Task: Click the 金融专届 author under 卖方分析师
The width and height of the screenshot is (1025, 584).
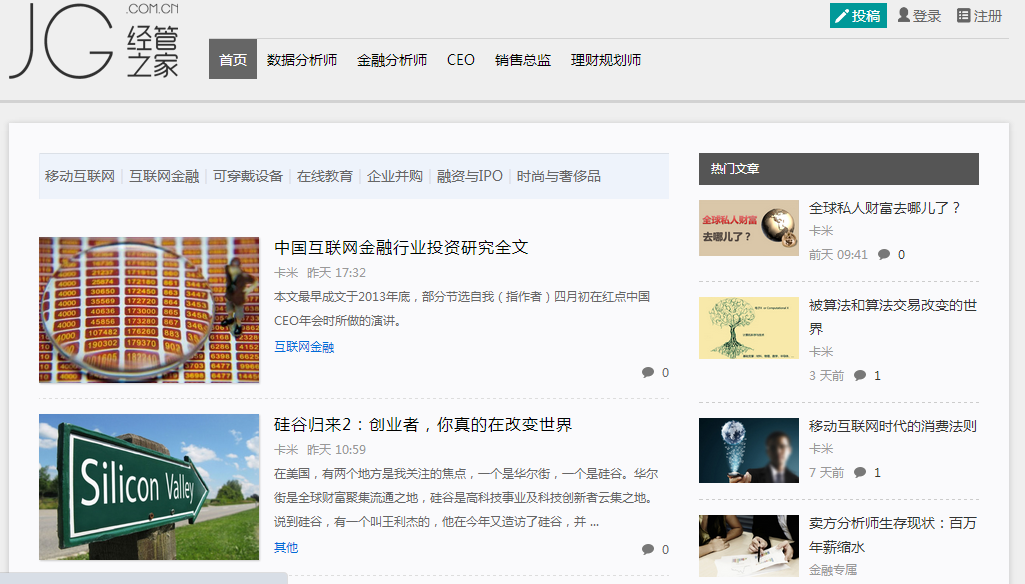Action: point(833,570)
